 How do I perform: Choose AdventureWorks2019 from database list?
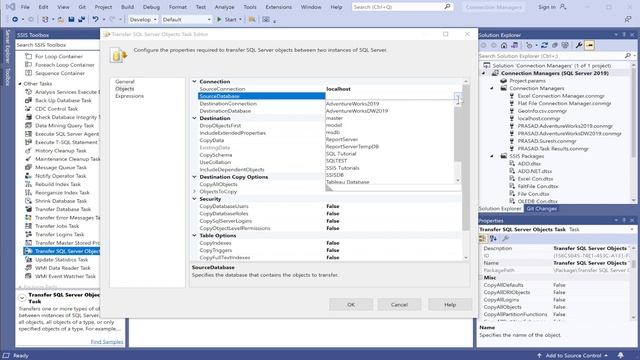click(352, 104)
